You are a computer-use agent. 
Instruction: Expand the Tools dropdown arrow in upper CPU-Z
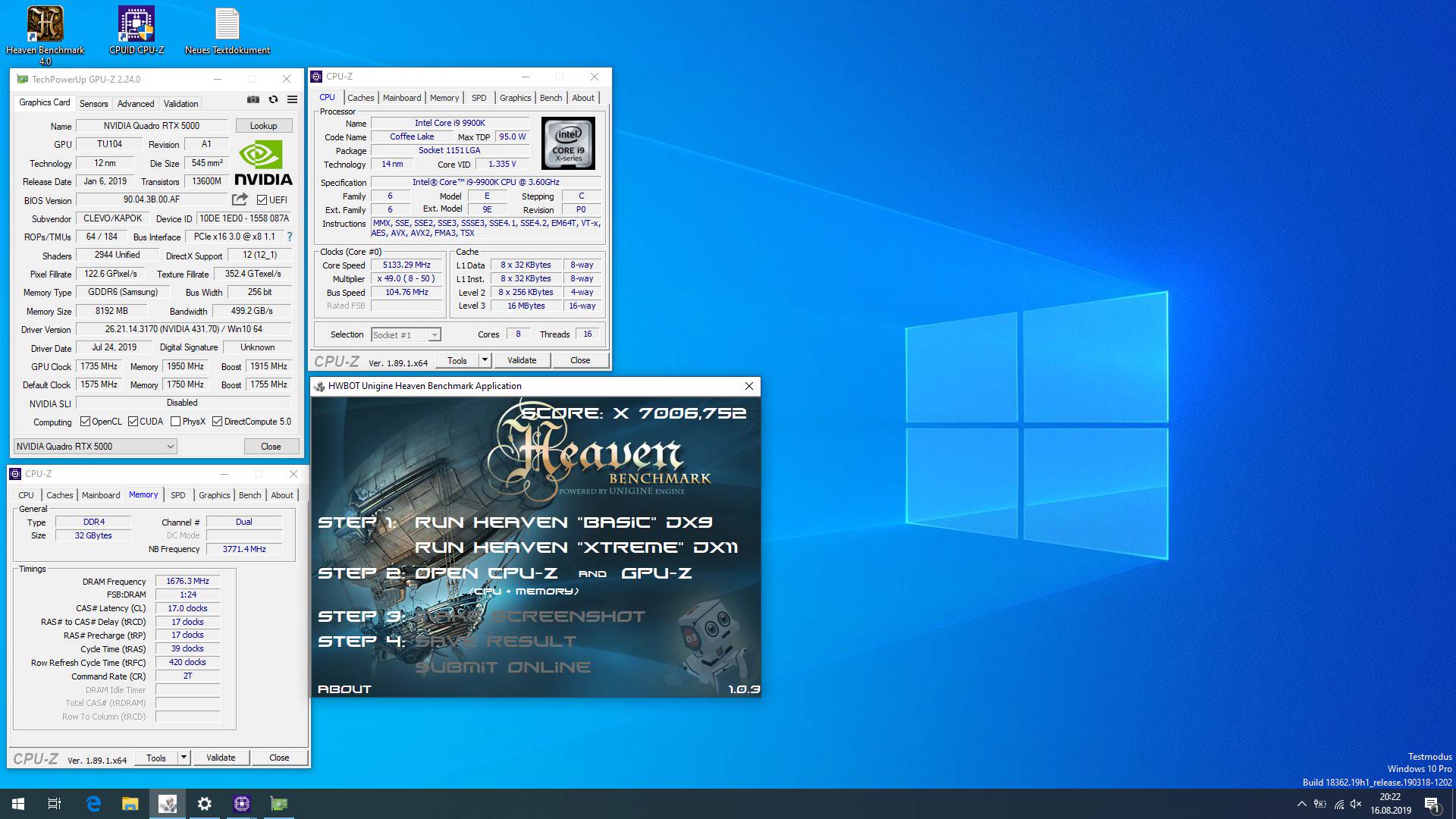(485, 360)
